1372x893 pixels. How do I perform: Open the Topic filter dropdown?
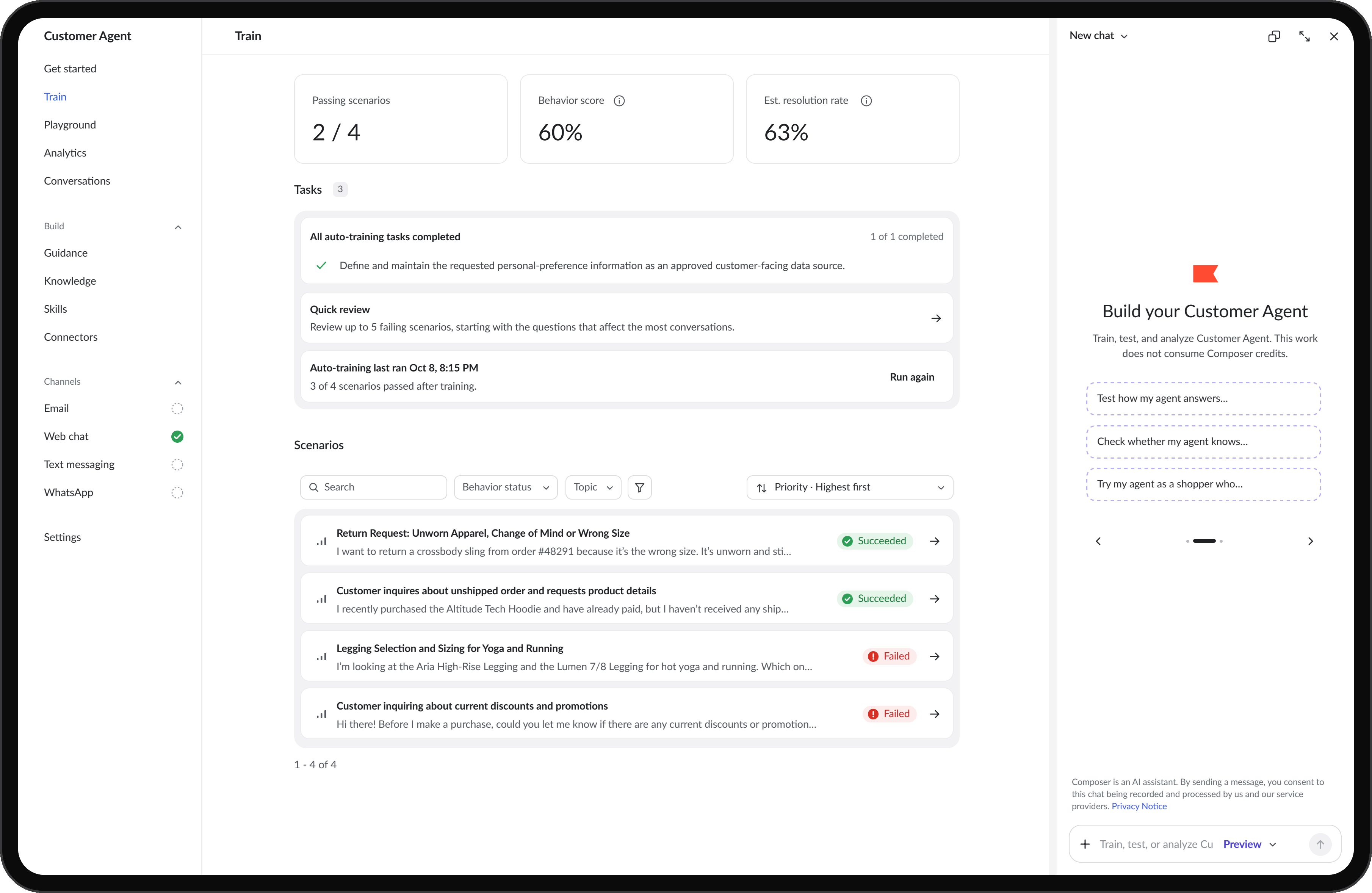(x=593, y=487)
